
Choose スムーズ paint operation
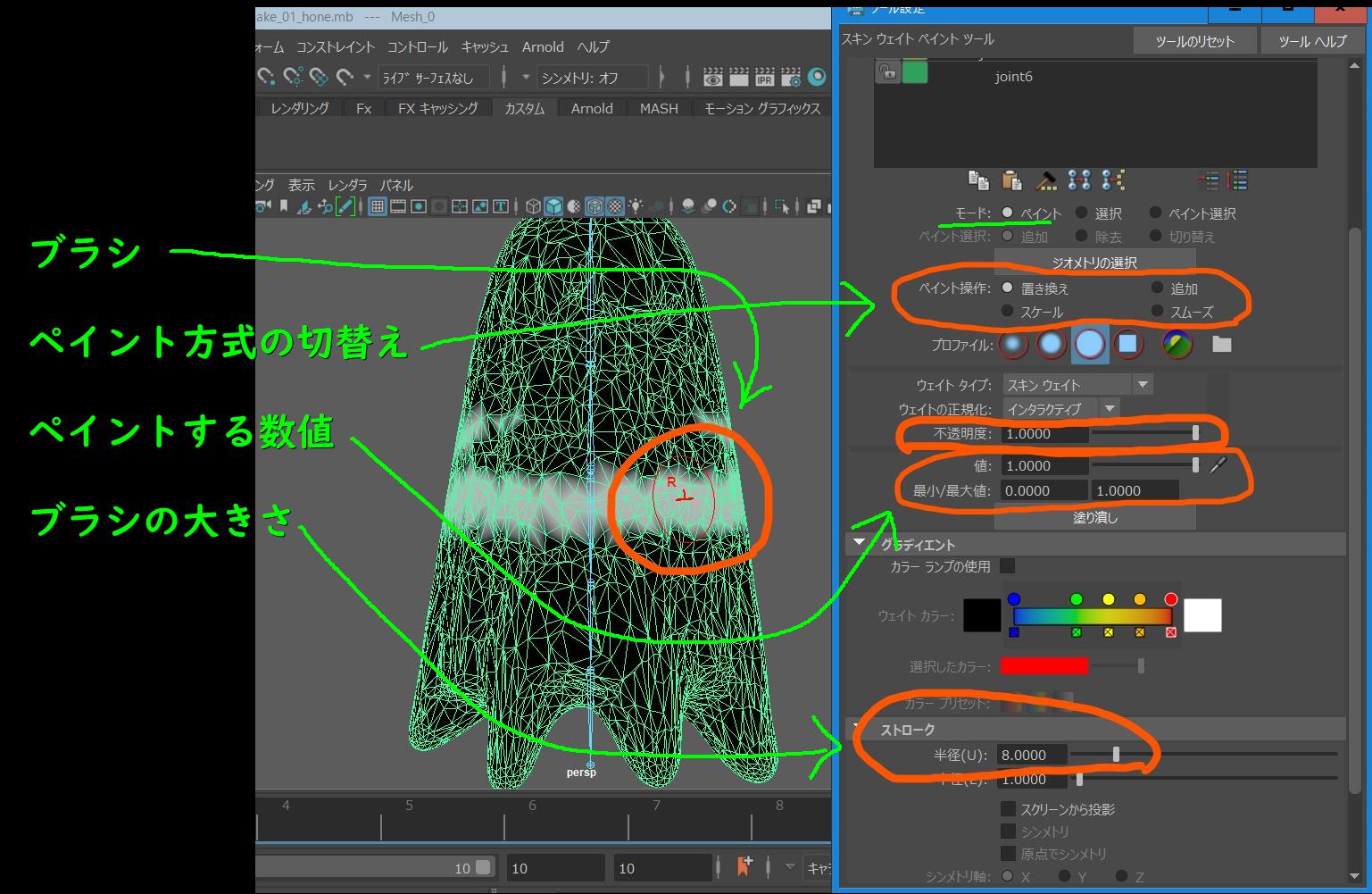[1157, 311]
